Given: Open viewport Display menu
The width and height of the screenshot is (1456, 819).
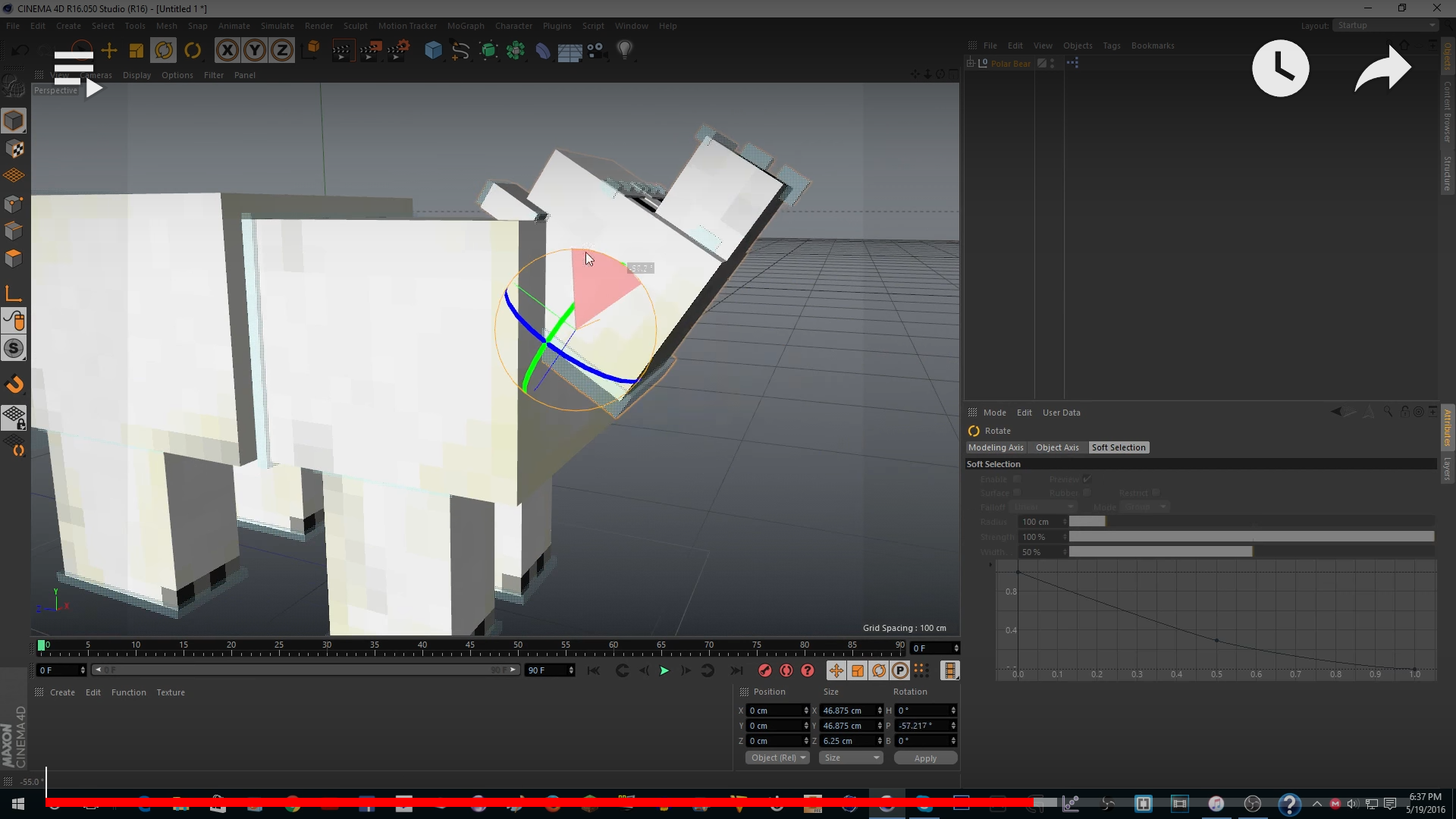Looking at the screenshot, I should pyautogui.click(x=136, y=75).
